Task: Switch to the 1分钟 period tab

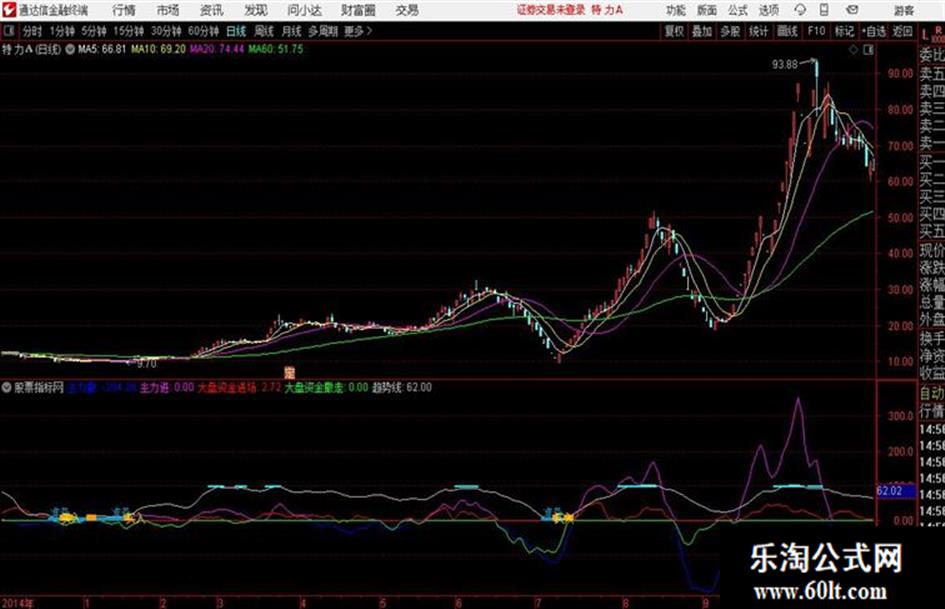Action: point(61,31)
